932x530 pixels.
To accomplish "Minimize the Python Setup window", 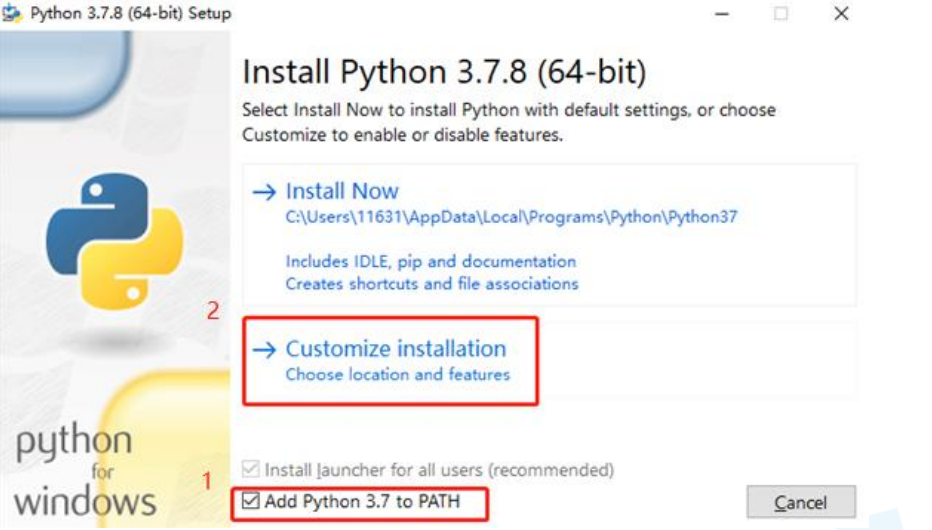I will (722, 13).
